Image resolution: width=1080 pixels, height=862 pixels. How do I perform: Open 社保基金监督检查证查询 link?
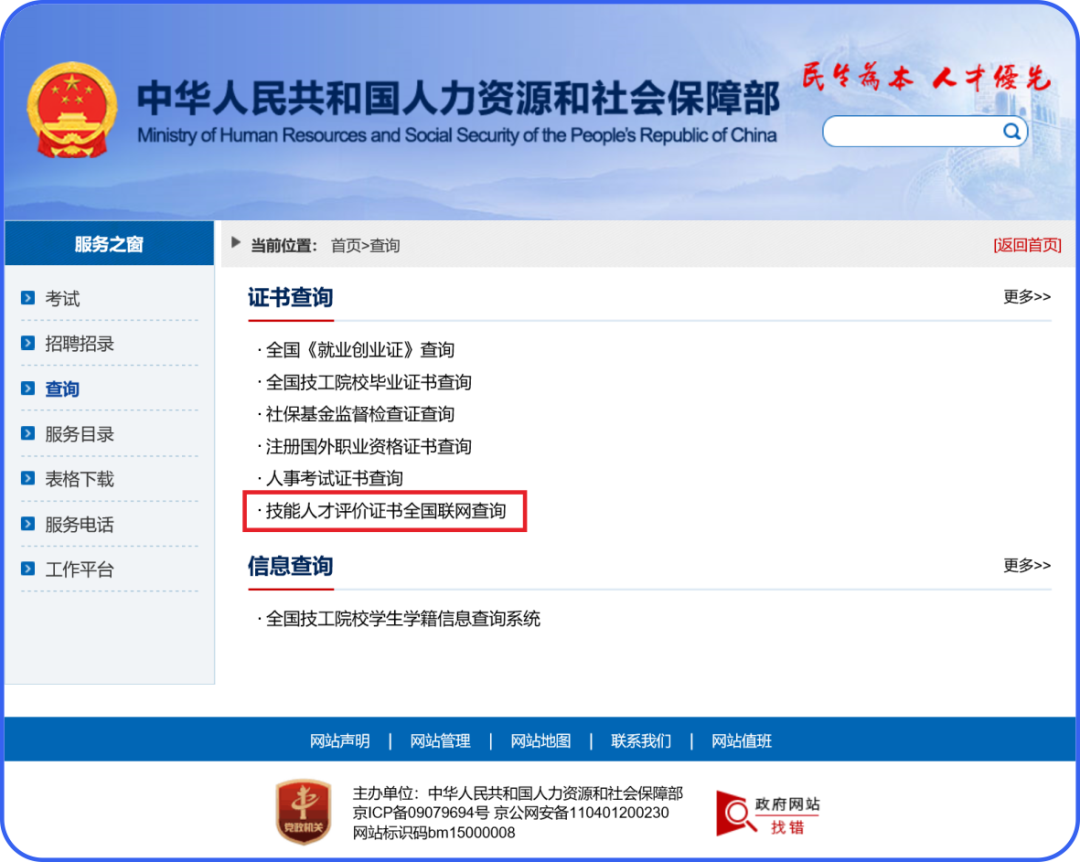click(360, 414)
